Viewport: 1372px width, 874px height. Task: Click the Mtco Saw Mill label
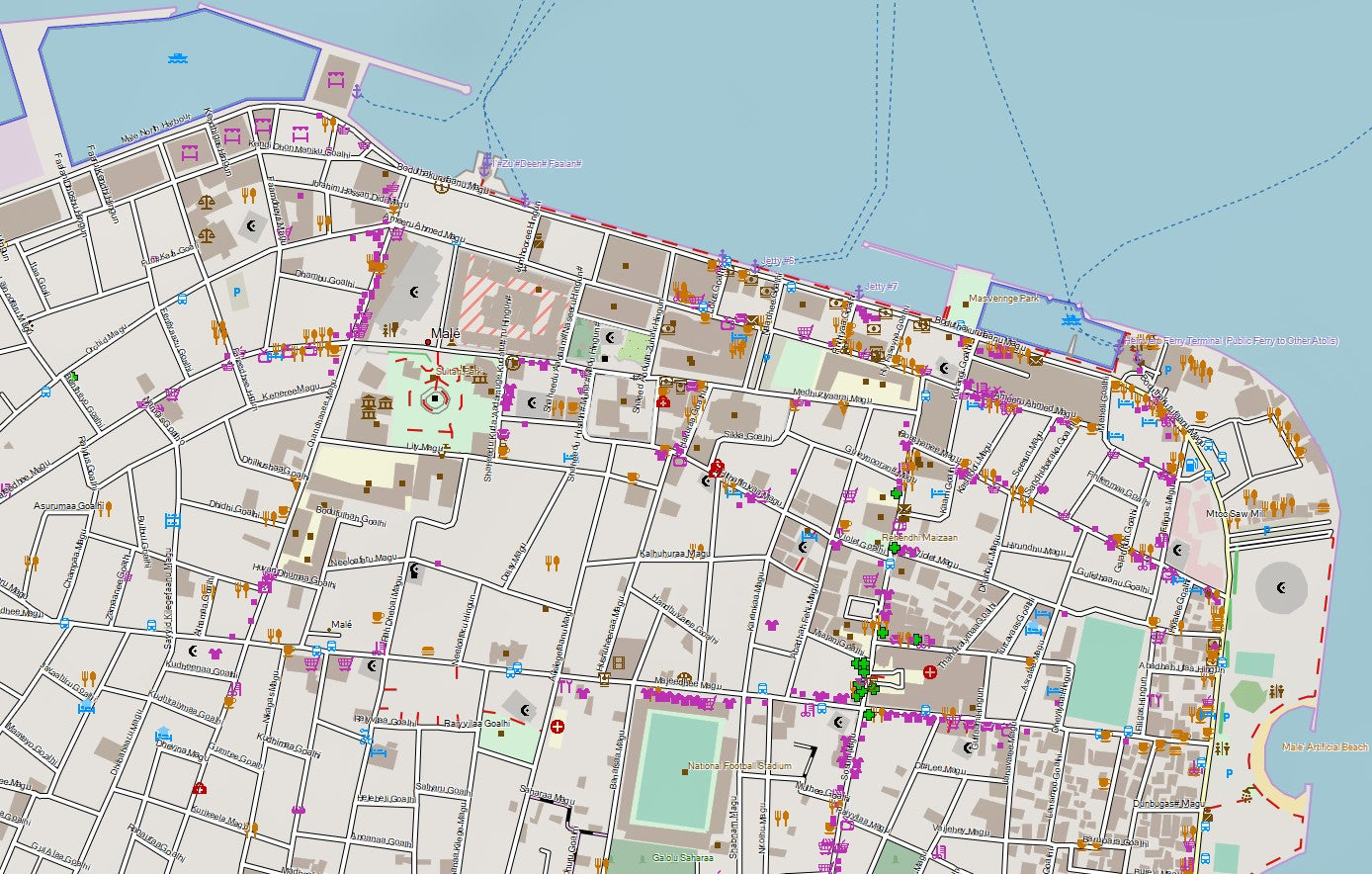tap(1235, 514)
